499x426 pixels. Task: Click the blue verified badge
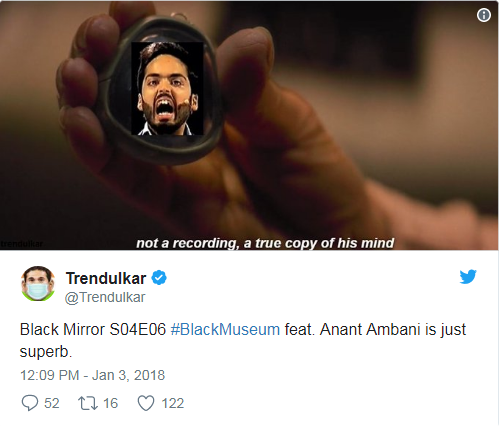(x=159, y=278)
